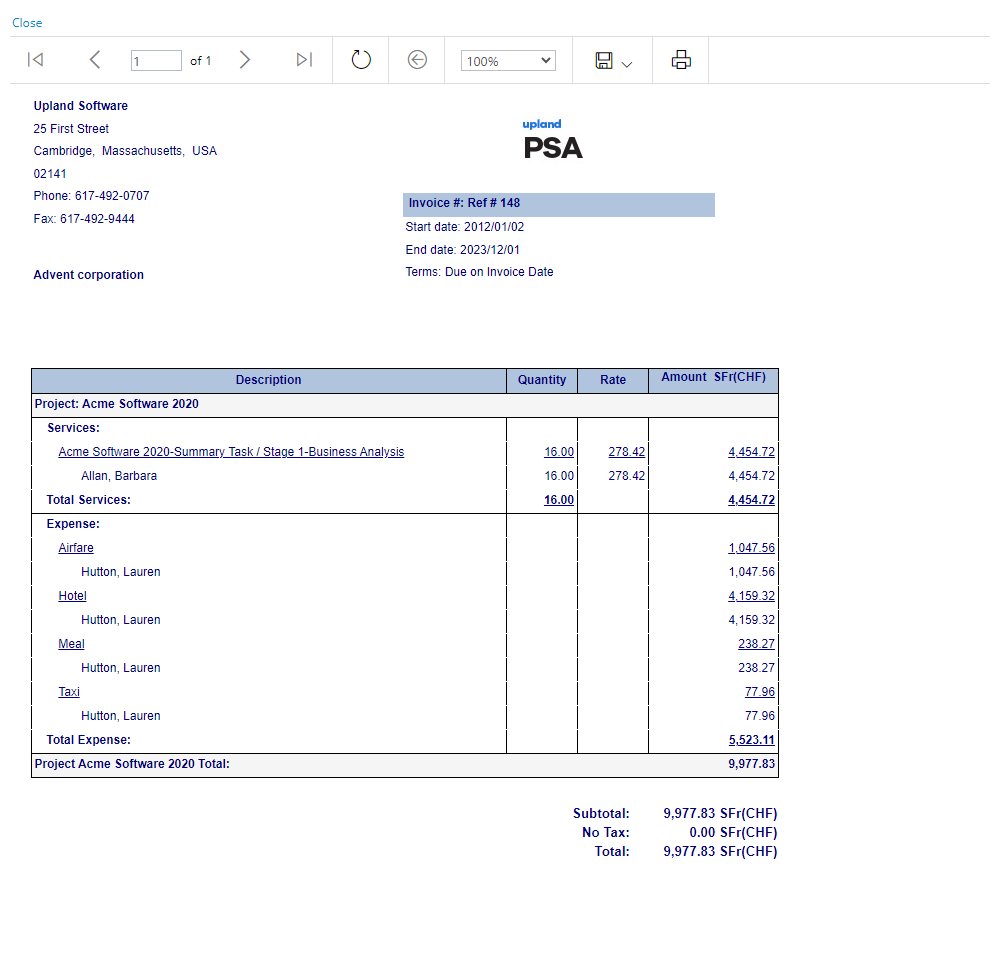Viewport: 1000px width, 953px height.
Task: Close the invoice report viewer
Action: tap(27, 23)
